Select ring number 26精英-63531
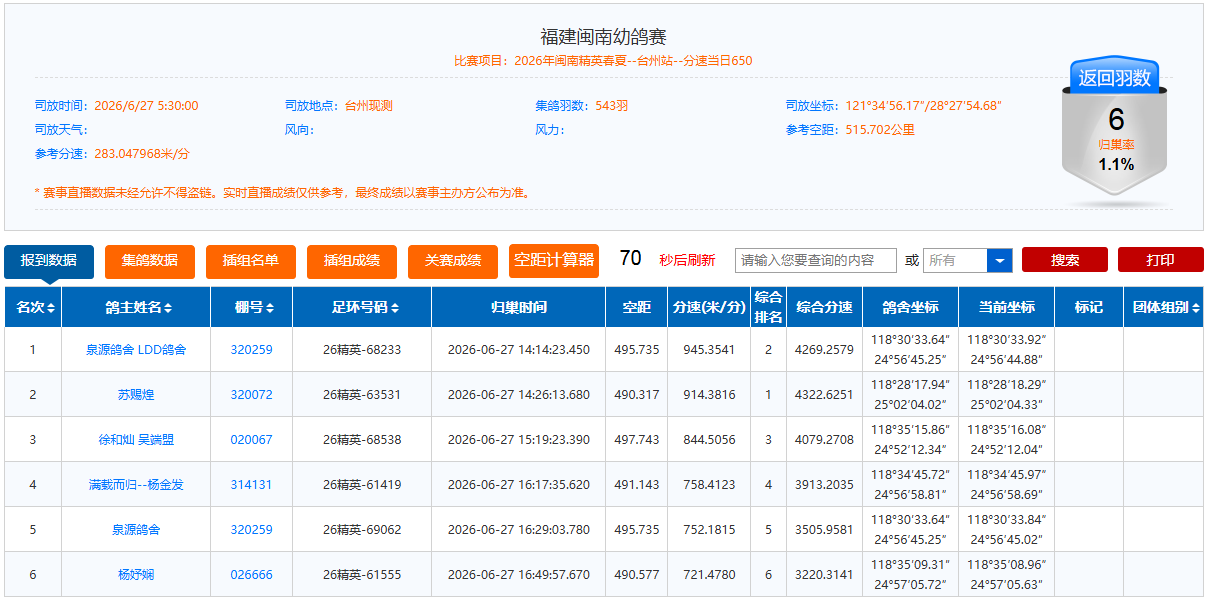Screen dimensions: 1209x601 pos(362,395)
